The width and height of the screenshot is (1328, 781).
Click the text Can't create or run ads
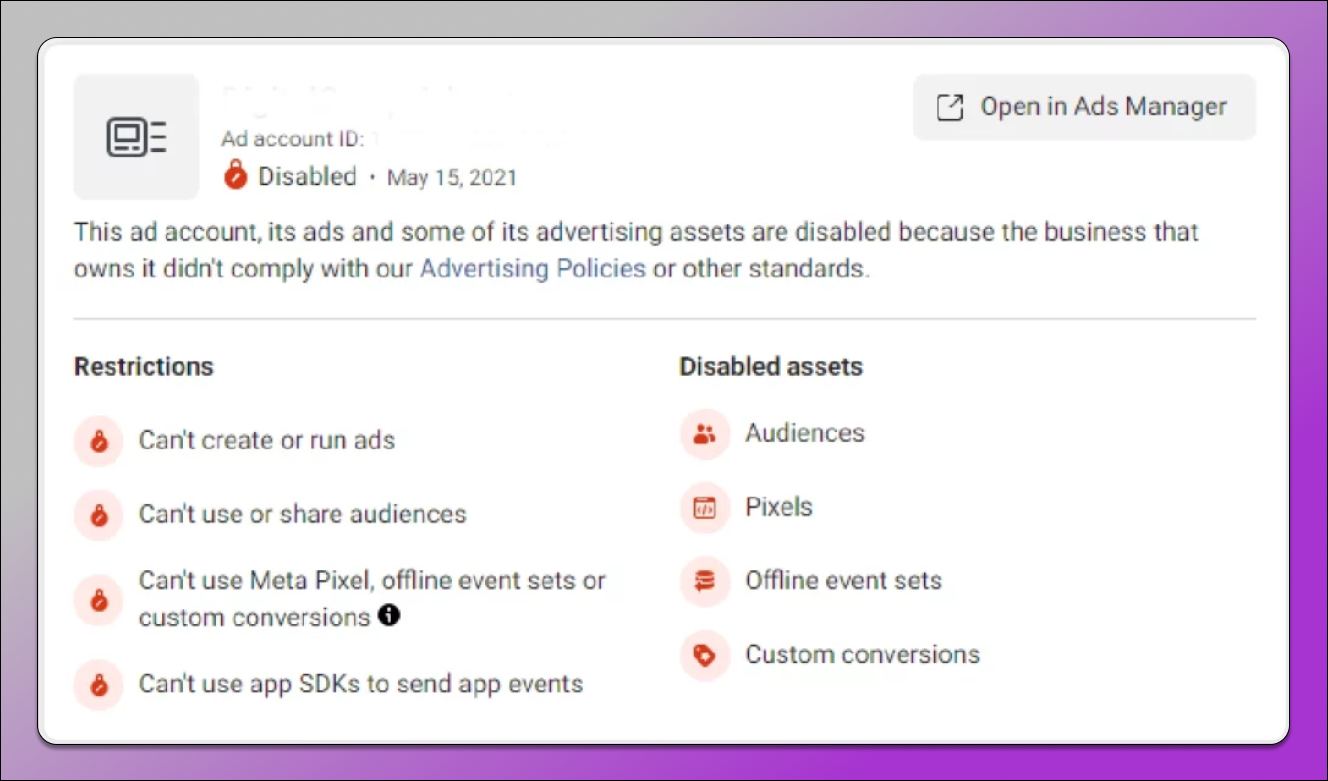point(267,440)
